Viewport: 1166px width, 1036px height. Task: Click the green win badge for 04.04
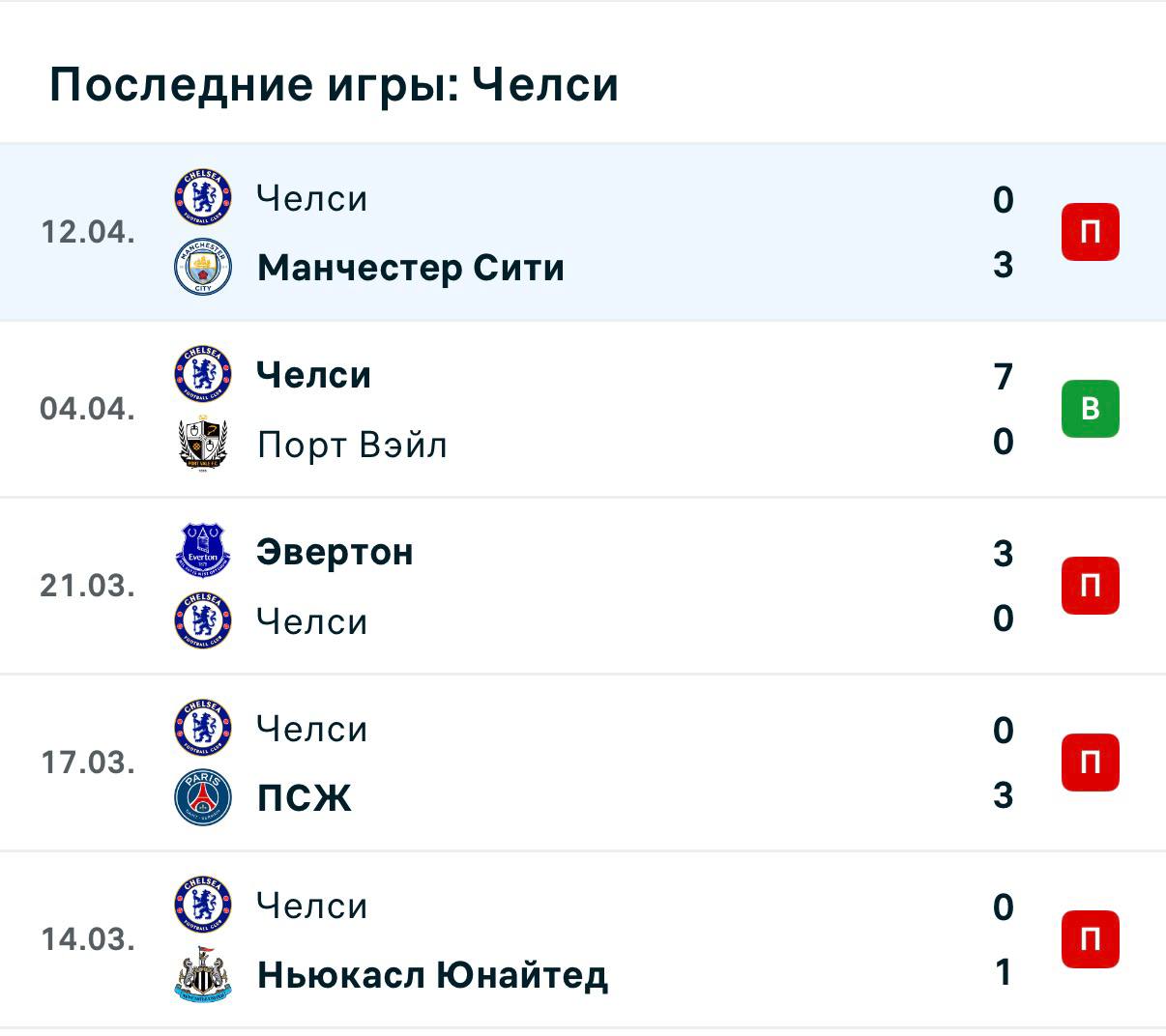coord(1090,409)
